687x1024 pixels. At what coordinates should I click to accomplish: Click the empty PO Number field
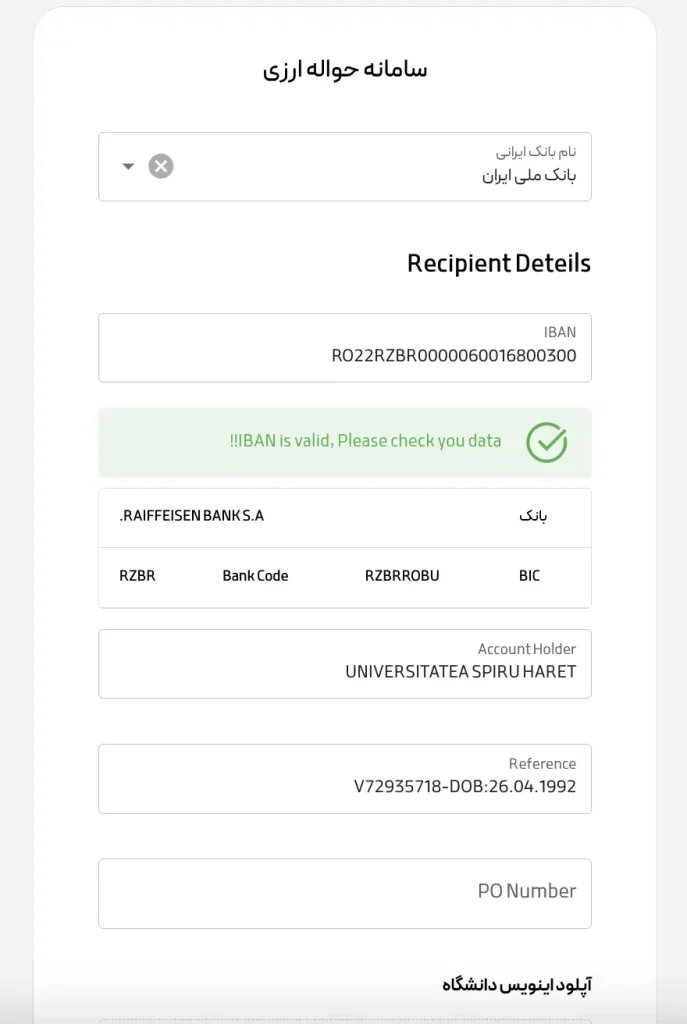click(x=345, y=893)
